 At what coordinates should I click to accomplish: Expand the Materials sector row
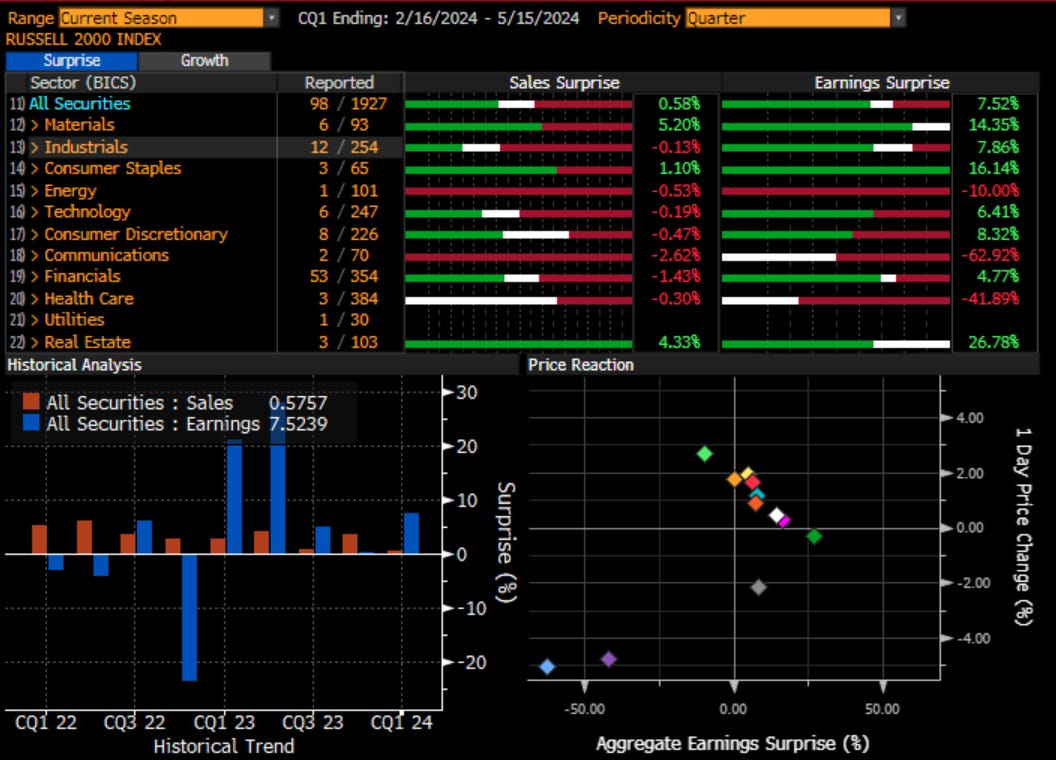coord(34,125)
